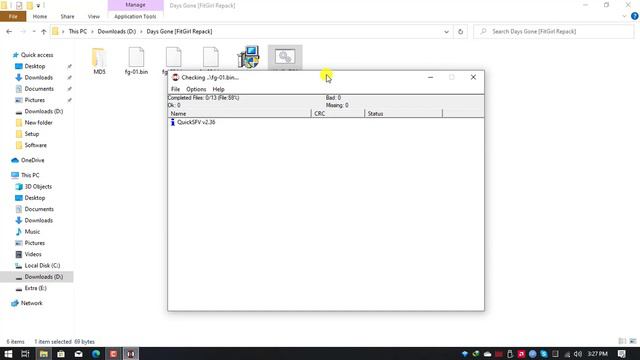Switch to QuickSFV taskbar button
640x360 pixels.
[131, 353]
